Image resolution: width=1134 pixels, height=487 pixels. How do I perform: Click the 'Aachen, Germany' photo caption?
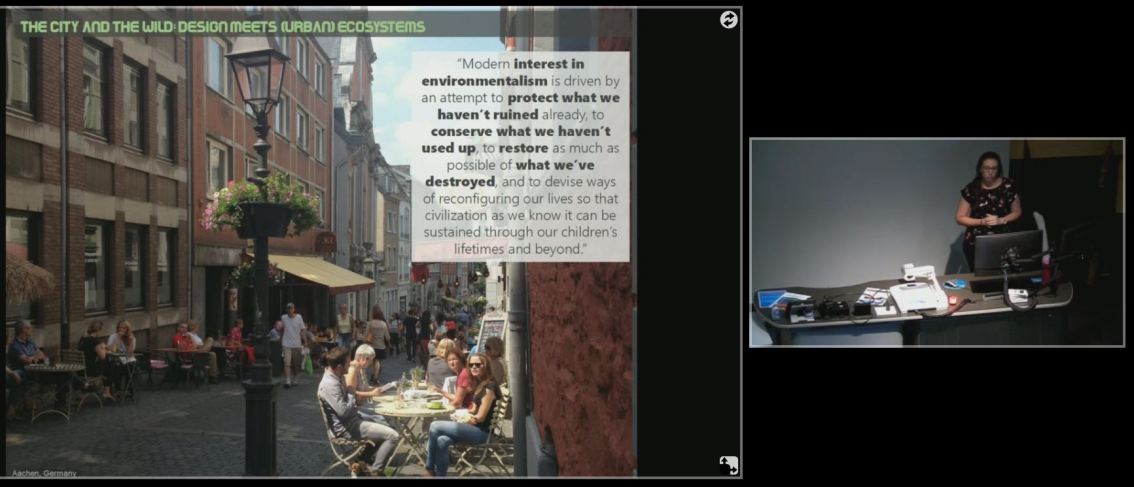click(x=44, y=472)
